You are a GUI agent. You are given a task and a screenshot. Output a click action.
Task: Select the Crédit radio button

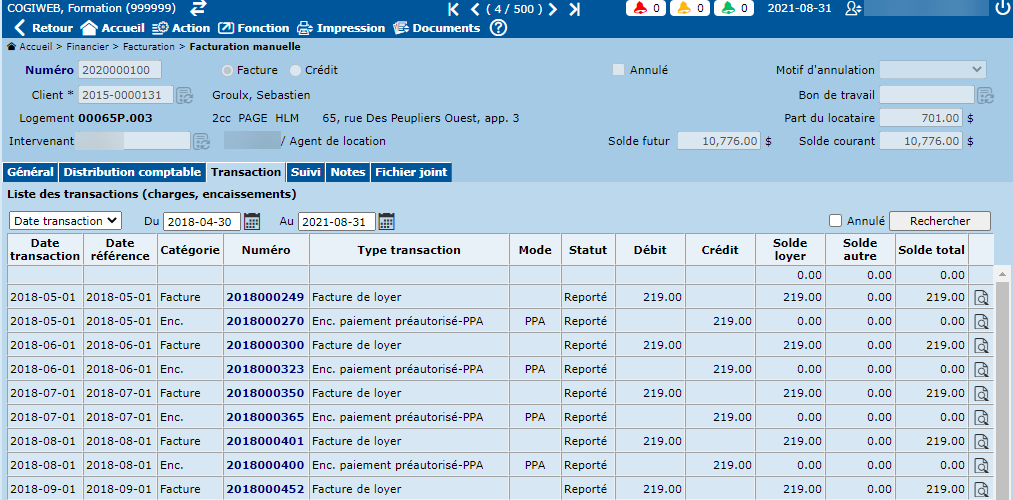[x=295, y=71]
